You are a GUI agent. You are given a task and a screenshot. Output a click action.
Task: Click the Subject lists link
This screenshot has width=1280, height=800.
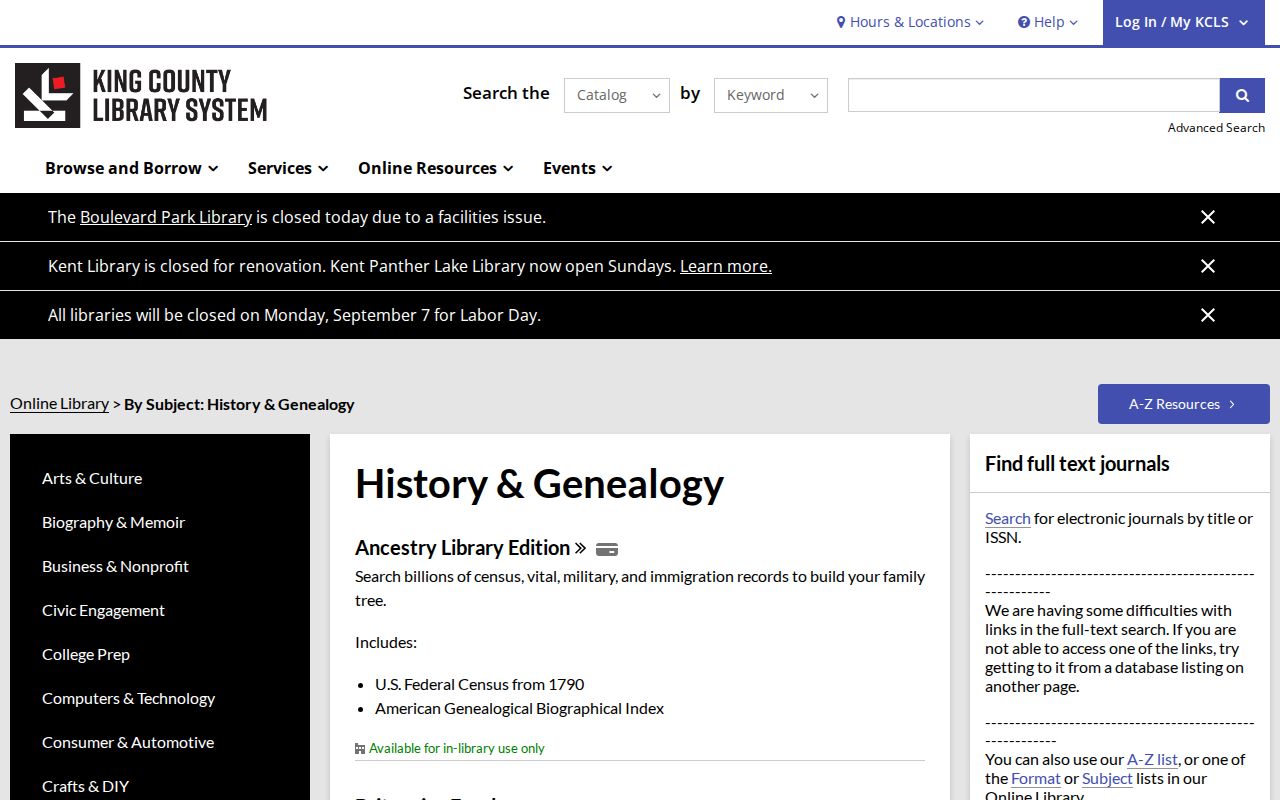click(x=1107, y=778)
